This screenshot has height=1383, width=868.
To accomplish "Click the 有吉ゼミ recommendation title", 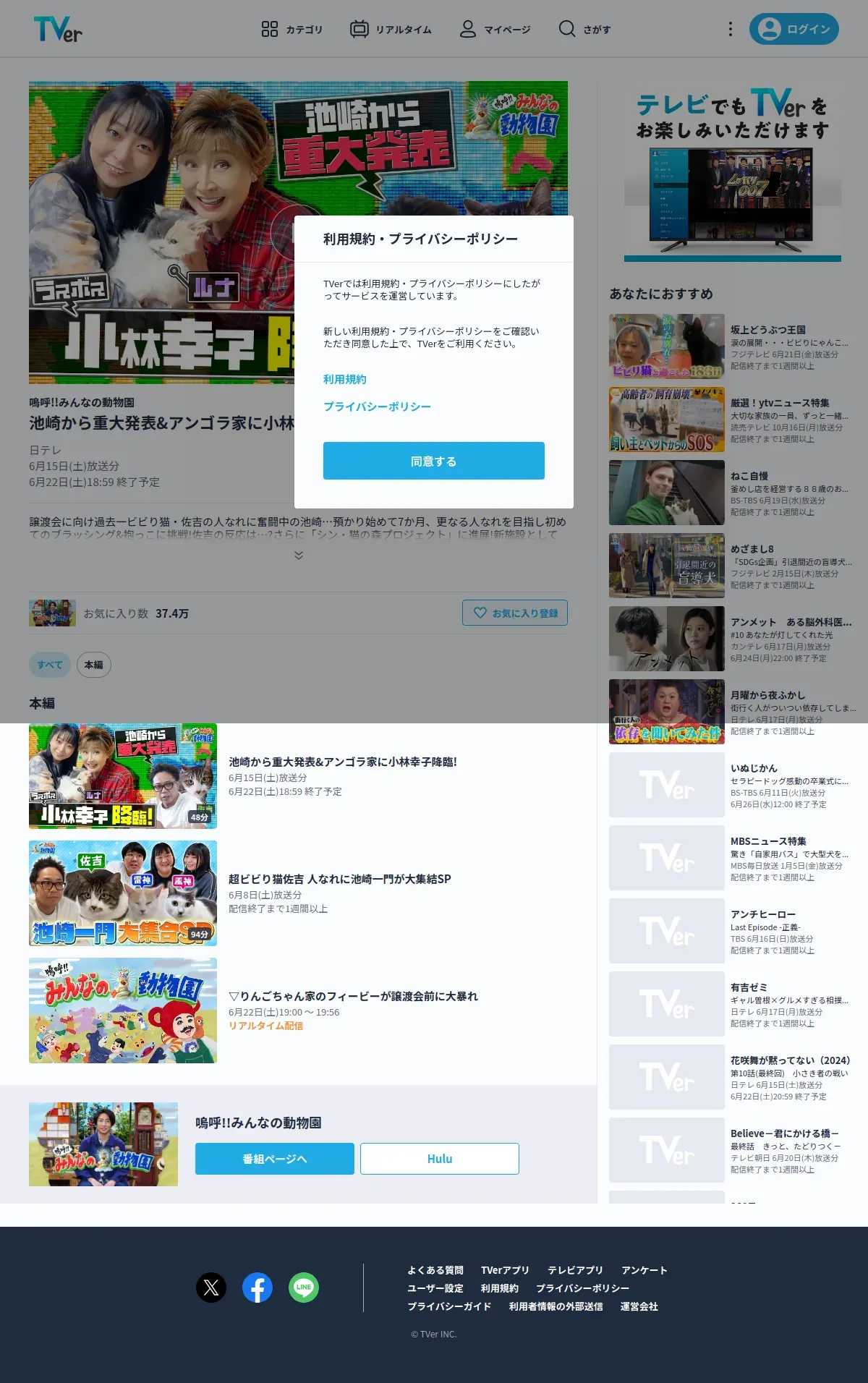I will [749, 987].
